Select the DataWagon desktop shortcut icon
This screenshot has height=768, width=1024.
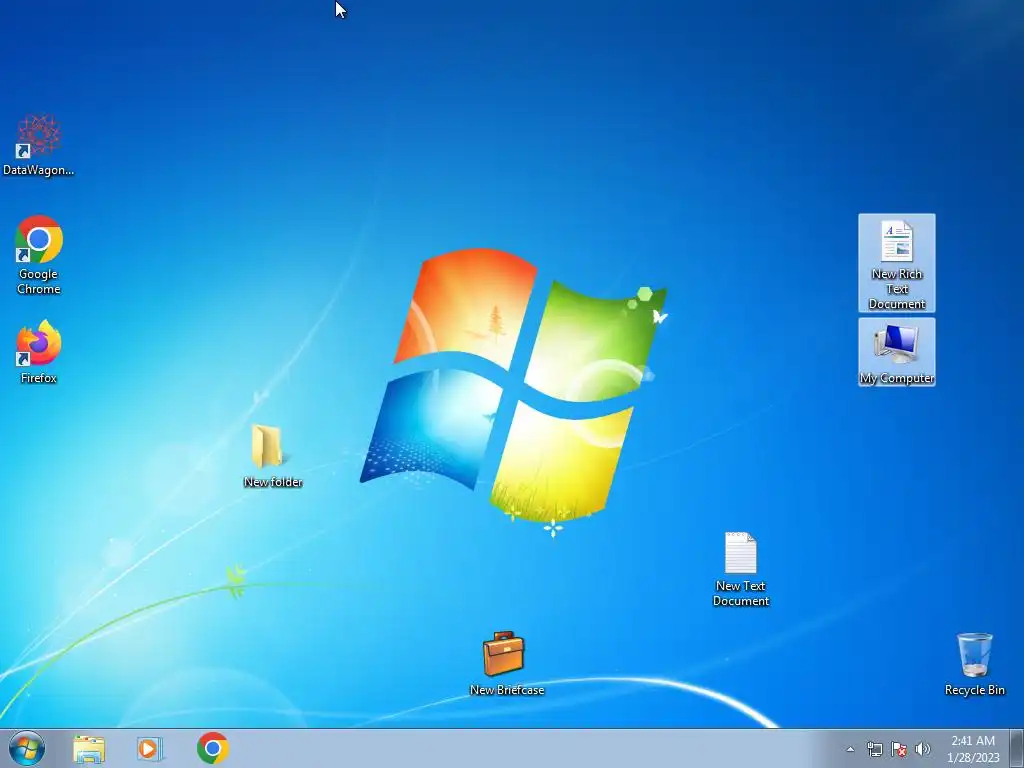click(39, 135)
